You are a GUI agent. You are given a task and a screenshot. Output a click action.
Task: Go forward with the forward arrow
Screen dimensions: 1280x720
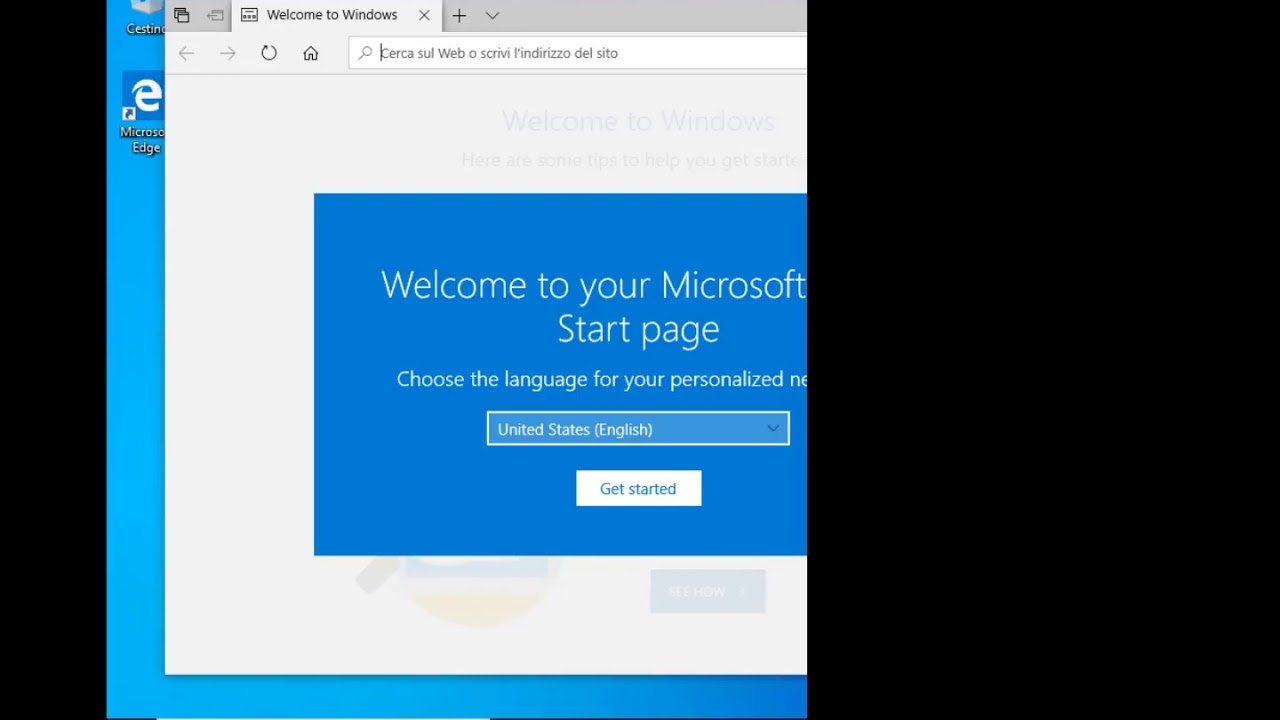(228, 53)
